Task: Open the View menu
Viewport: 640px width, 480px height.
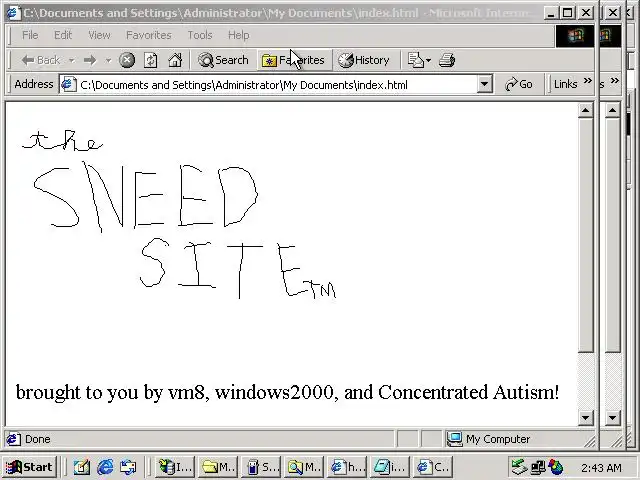Action: [x=99, y=35]
